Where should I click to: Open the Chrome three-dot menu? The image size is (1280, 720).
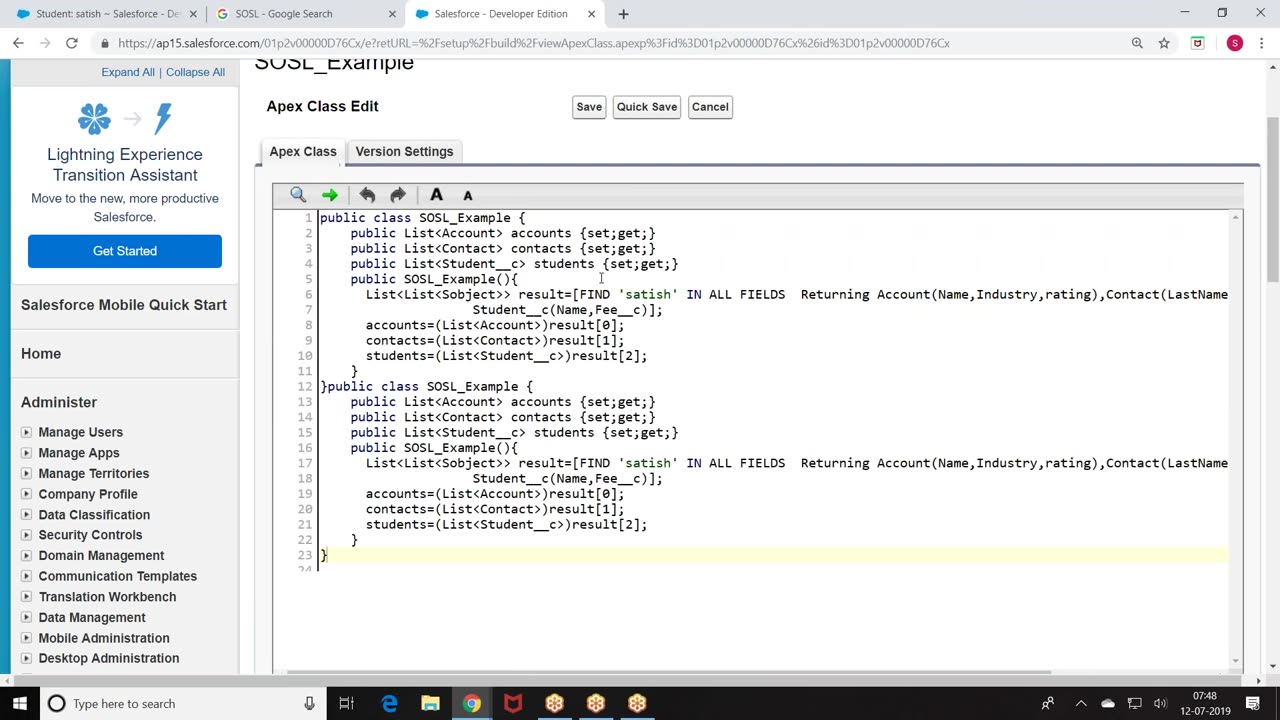click(1261, 43)
